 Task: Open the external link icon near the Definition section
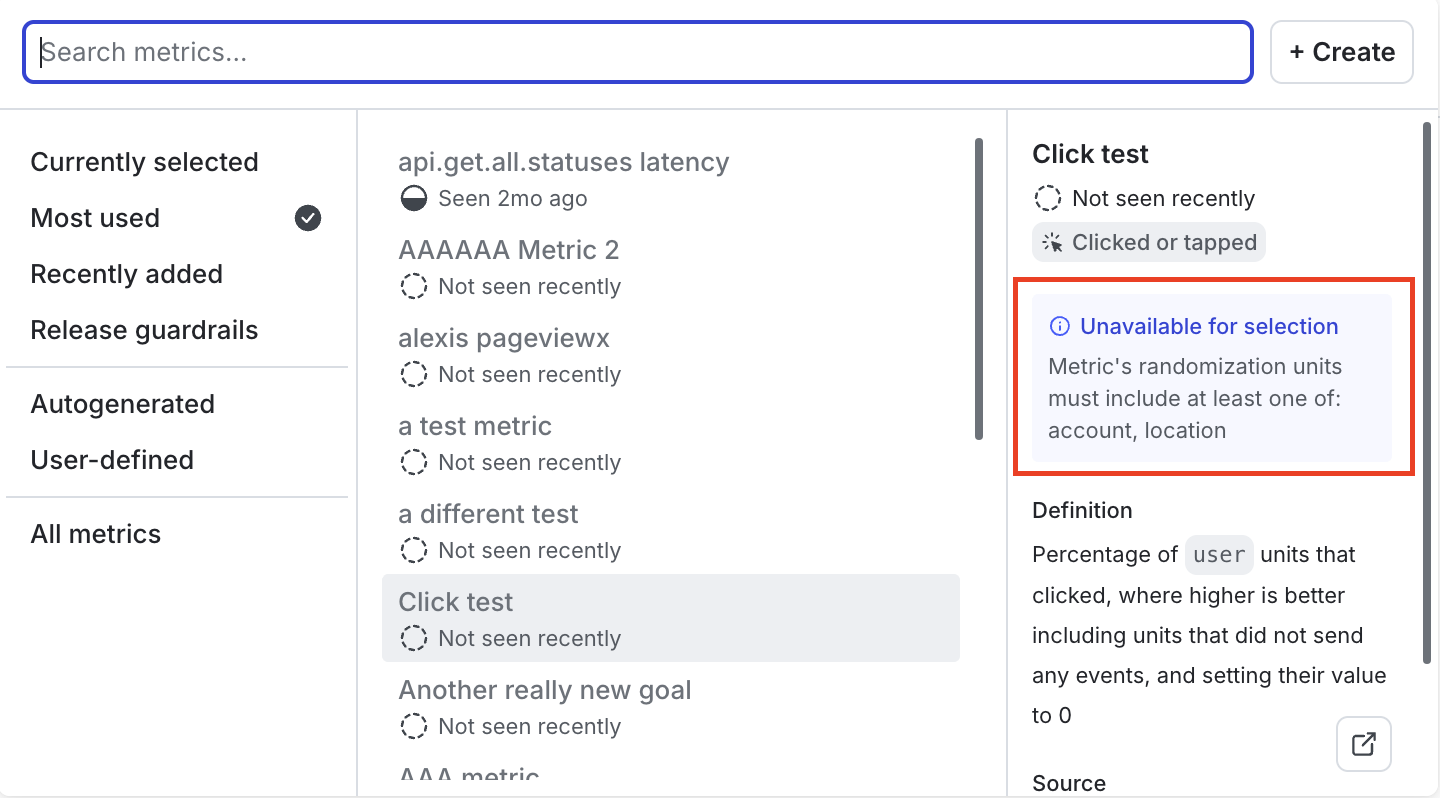pos(1363,744)
